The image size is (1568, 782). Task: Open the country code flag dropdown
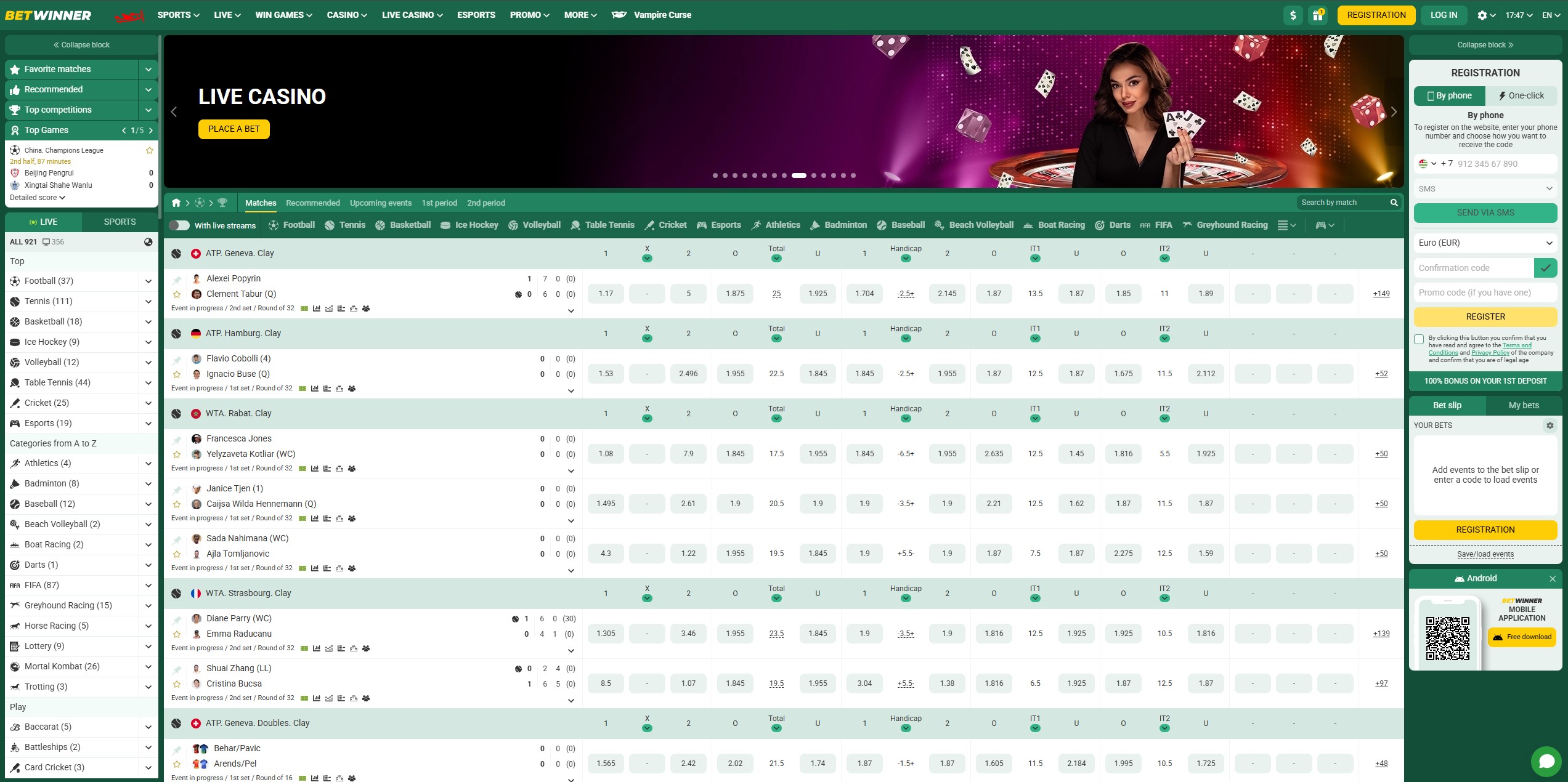1428,164
